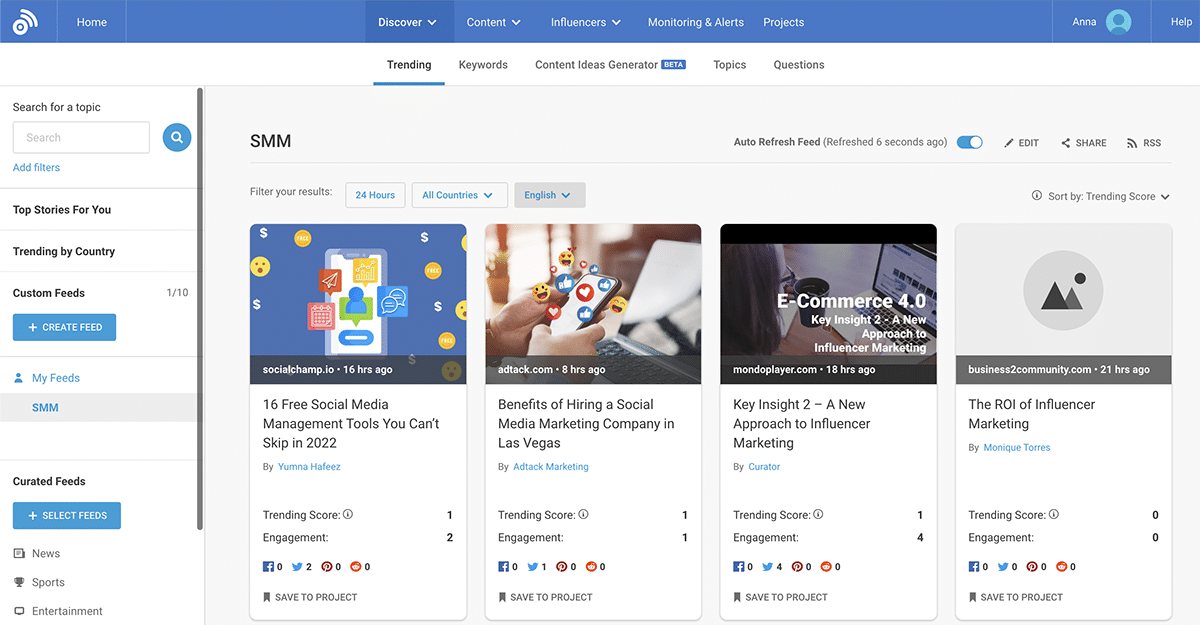1200x625 pixels.
Task: Click the topic search input field
Action: 81,138
